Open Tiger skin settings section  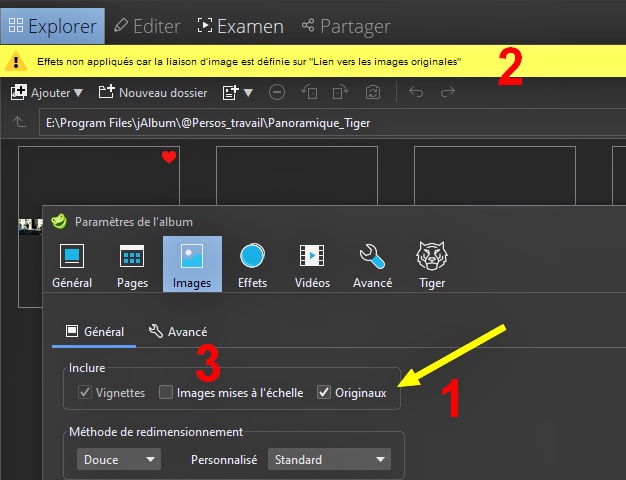click(x=432, y=264)
